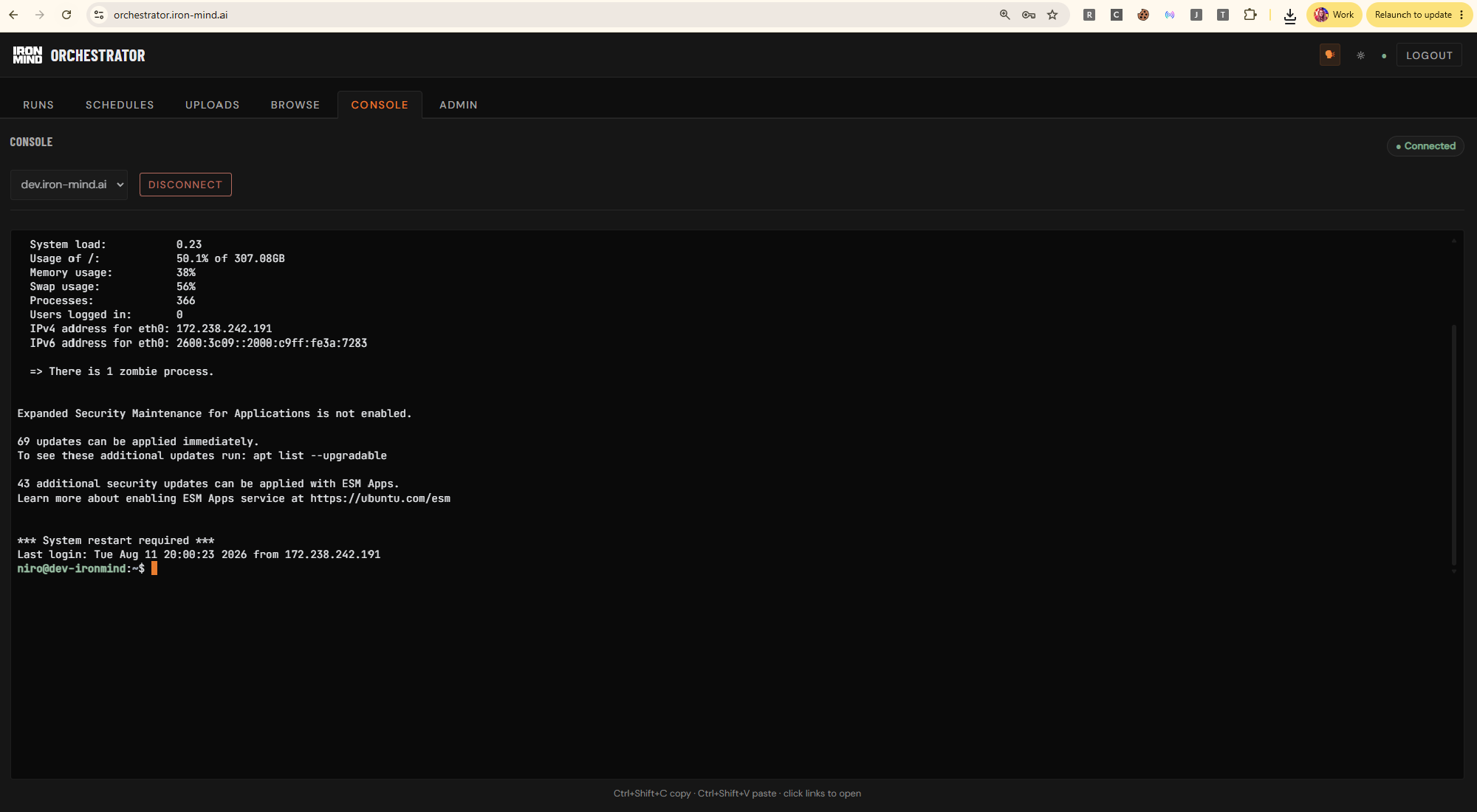Open the ADMIN tab
Image resolution: width=1477 pixels, height=812 pixels.
point(459,105)
